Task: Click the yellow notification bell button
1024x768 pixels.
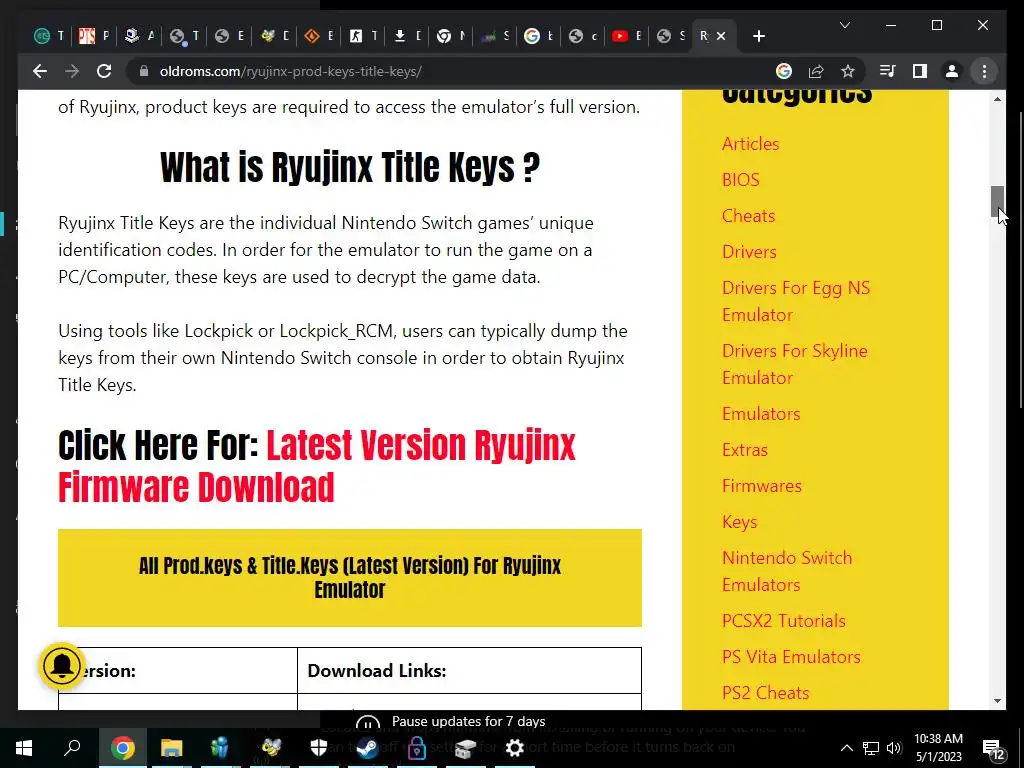Action: (62, 666)
